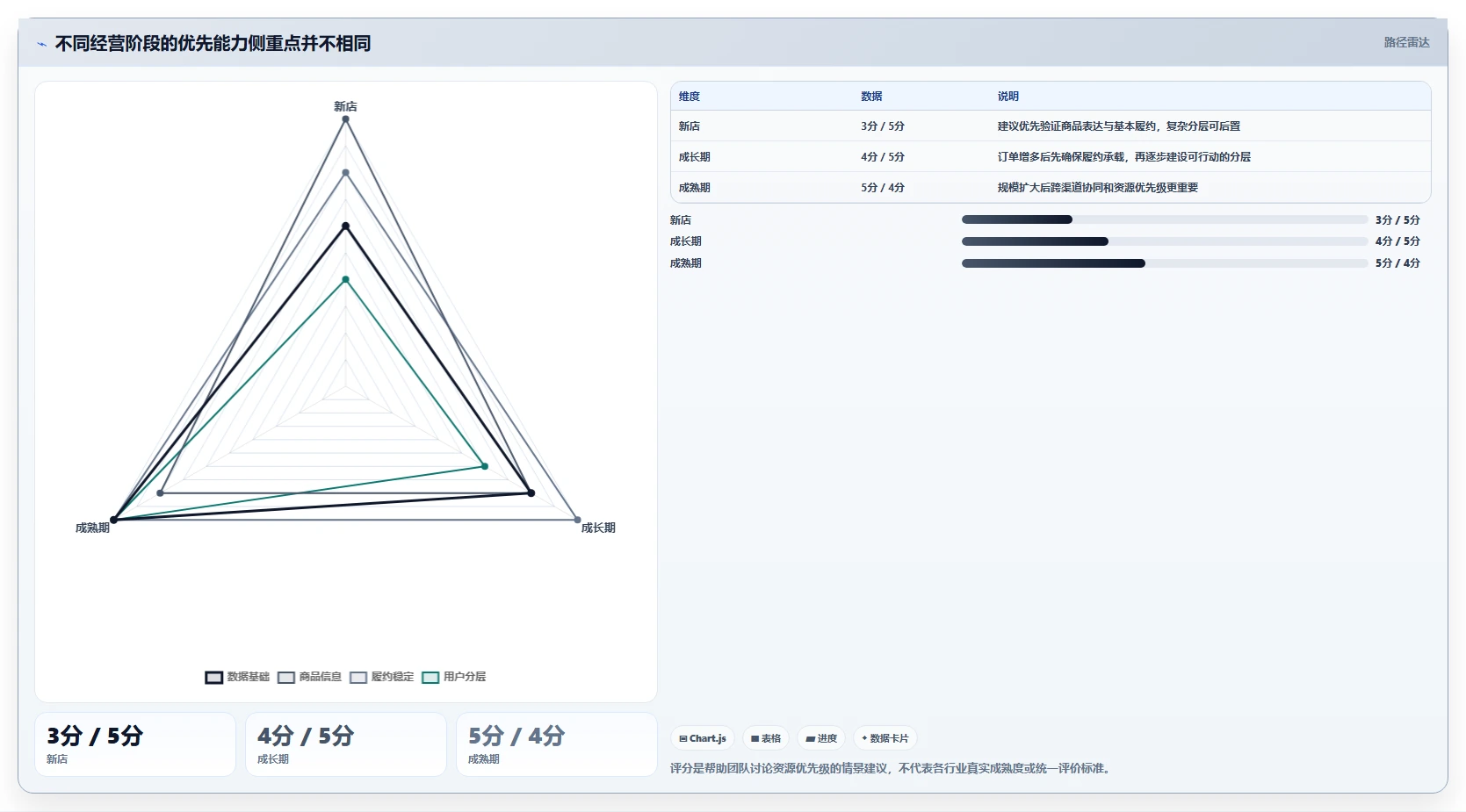This screenshot has height=812, width=1466.
Task: Click the green 用户分层 point on 新店 axis
Action: (345, 279)
